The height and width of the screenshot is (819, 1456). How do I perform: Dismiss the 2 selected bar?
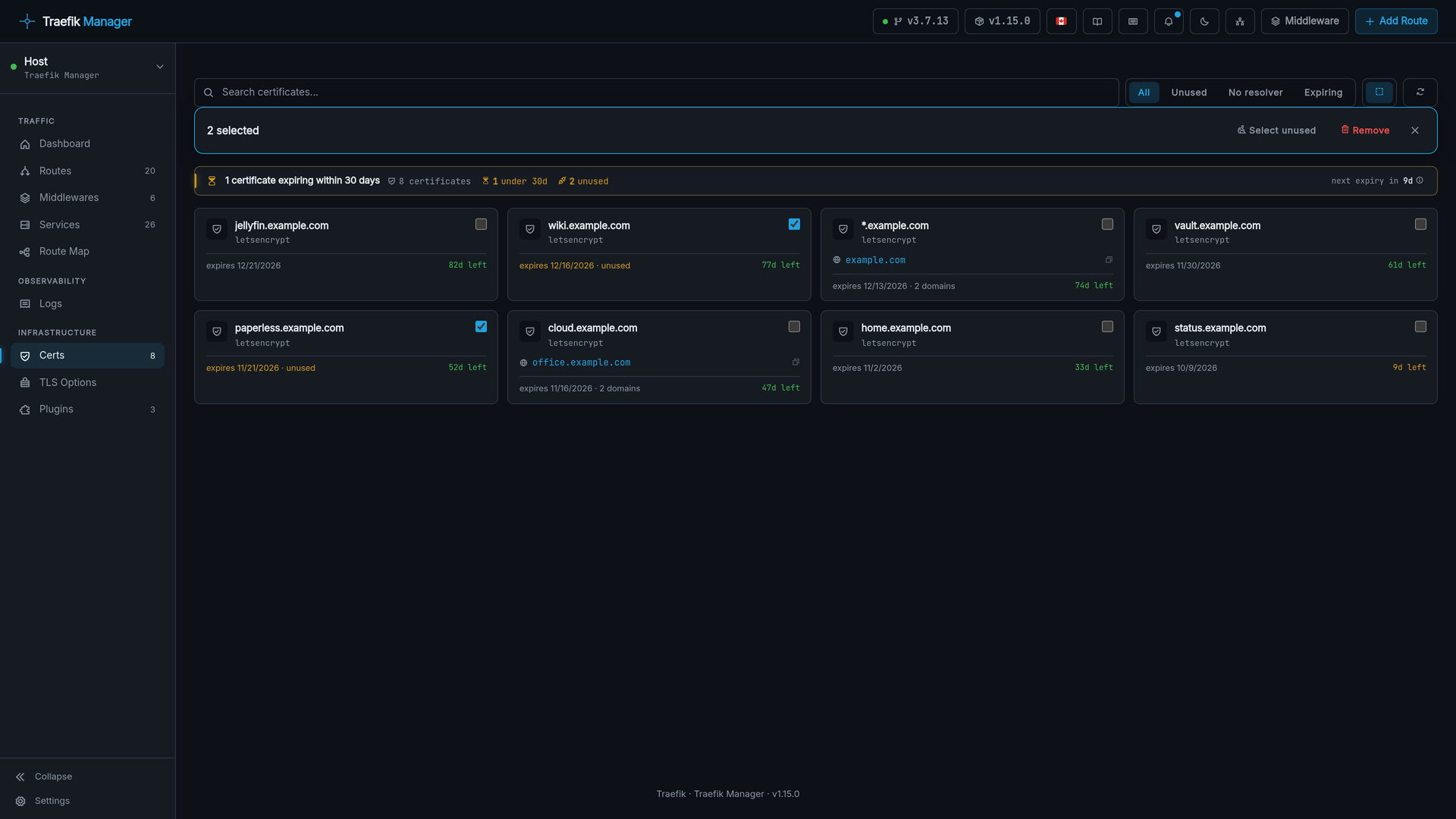(x=1415, y=130)
